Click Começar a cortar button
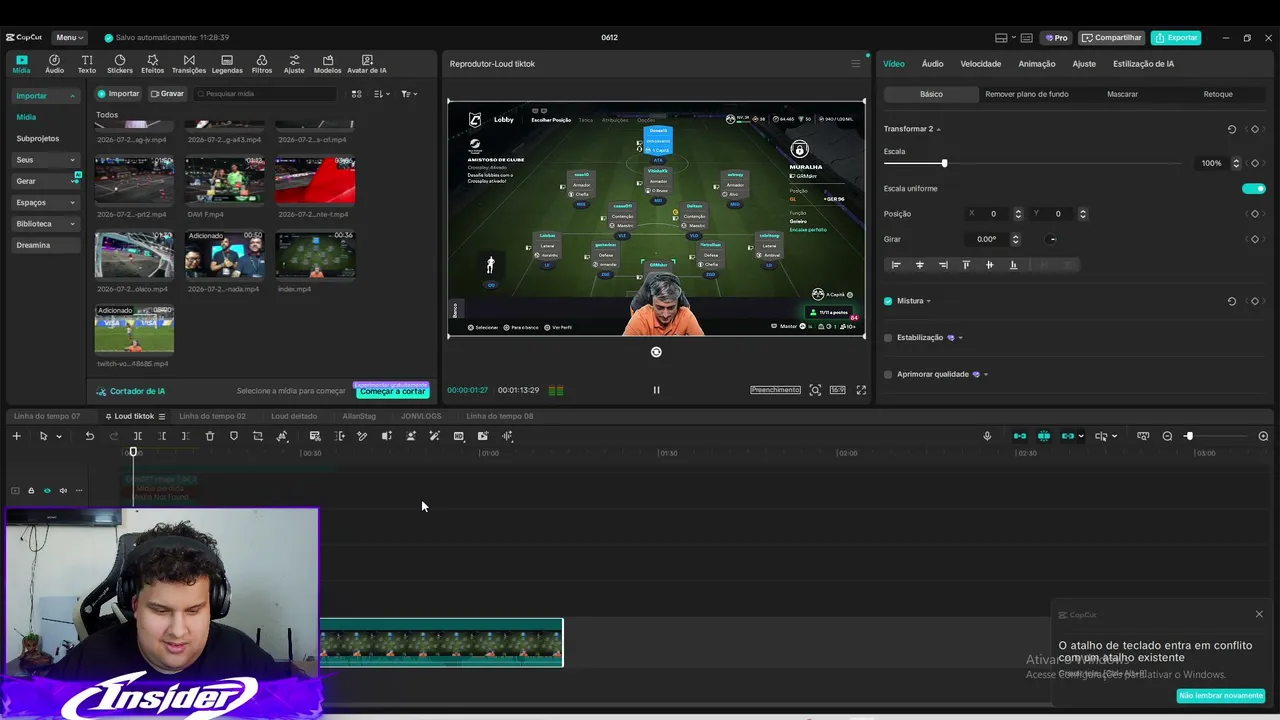Image resolution: width=1280 pixels, height=720 pixels. point(393,391)
